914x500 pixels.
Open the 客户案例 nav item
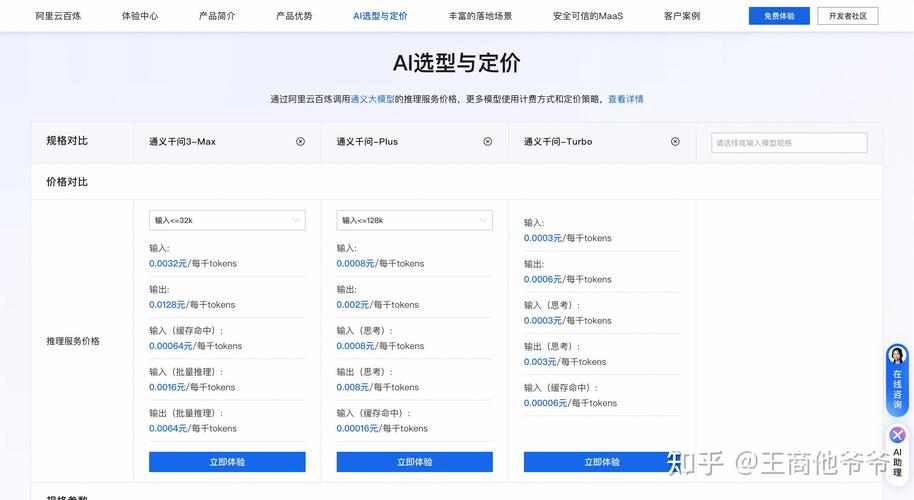pyautogui.click(x=682, y=16)
